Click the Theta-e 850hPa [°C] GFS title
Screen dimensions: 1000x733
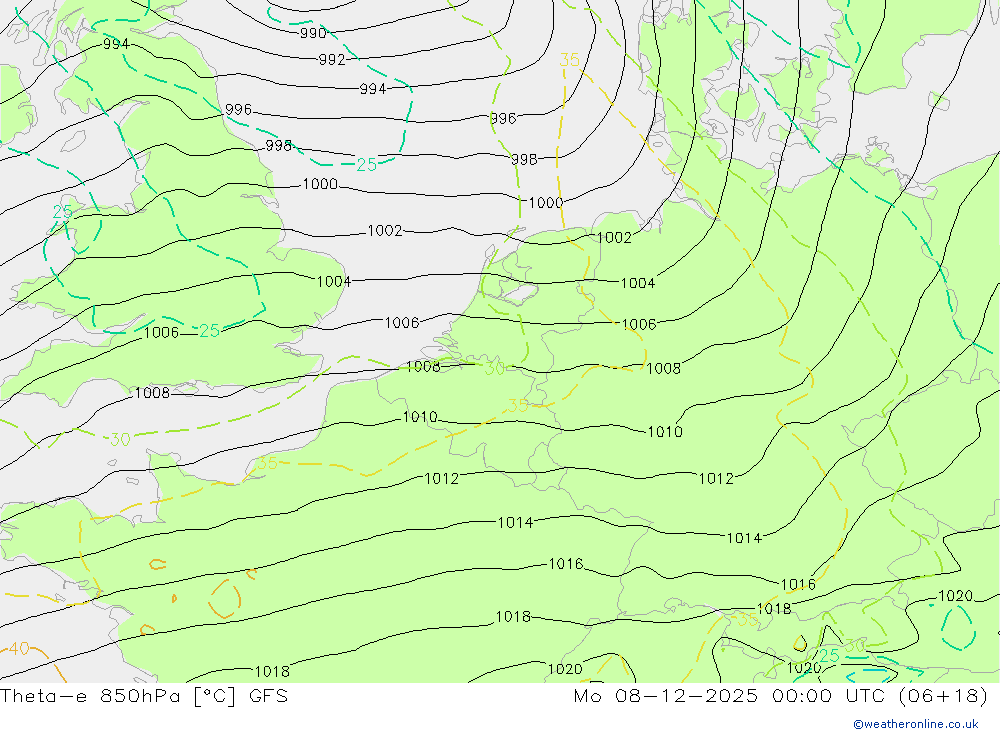click(x=144, y=695)
